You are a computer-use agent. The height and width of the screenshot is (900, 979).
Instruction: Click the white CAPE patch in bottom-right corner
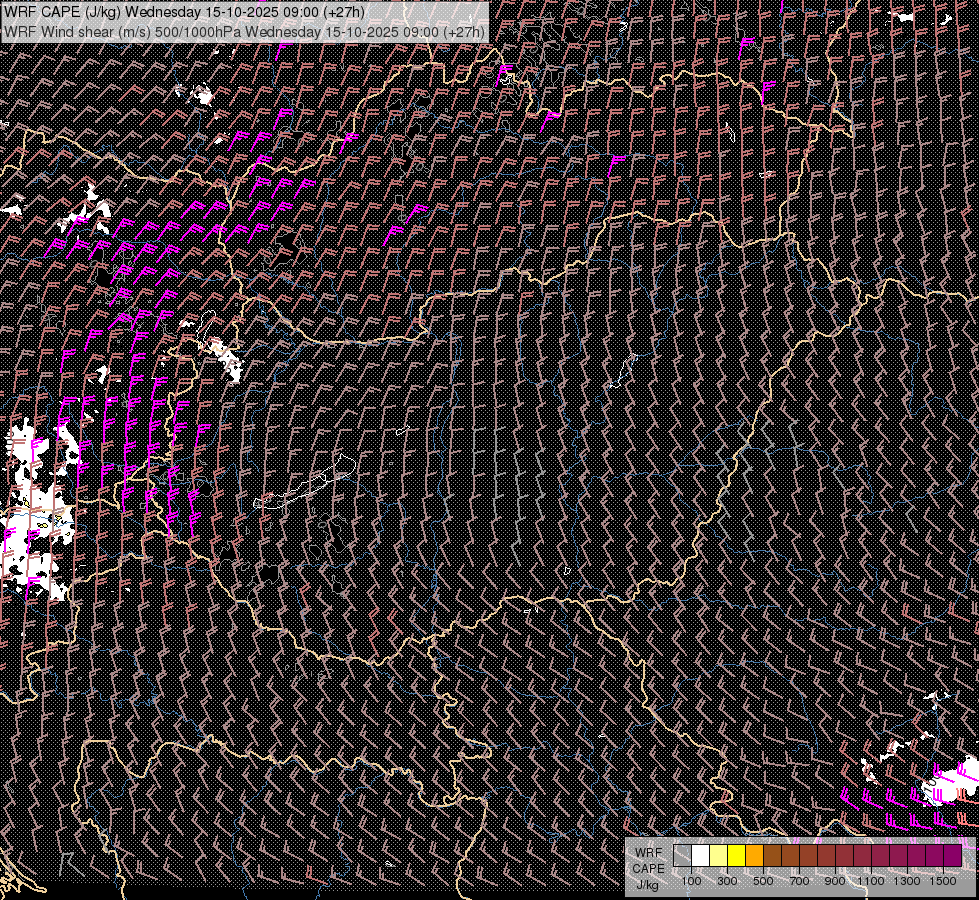950,785
